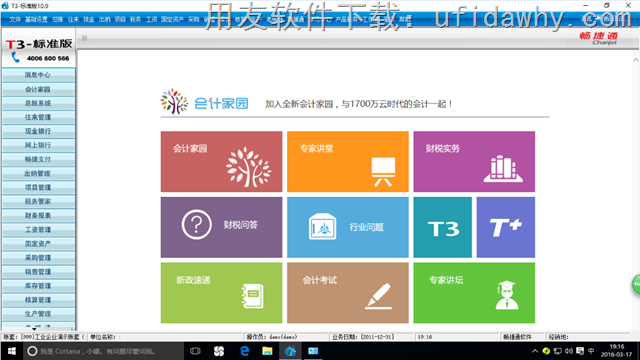Click the blue window app taskbar icon
The width and height of the screenshot is (640, 360).
click(x=313, y=351)
